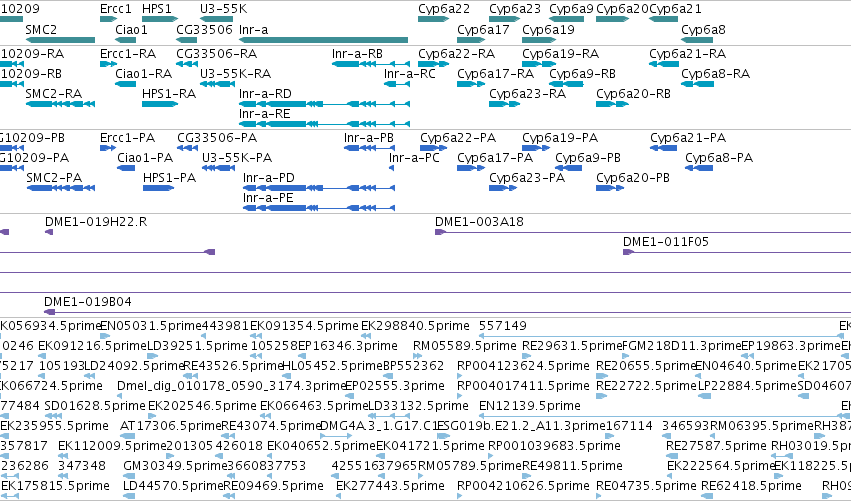This screenshot has height=501, width=851.
Task: Select transcript Inr-a-RB label
Action: 358,54
